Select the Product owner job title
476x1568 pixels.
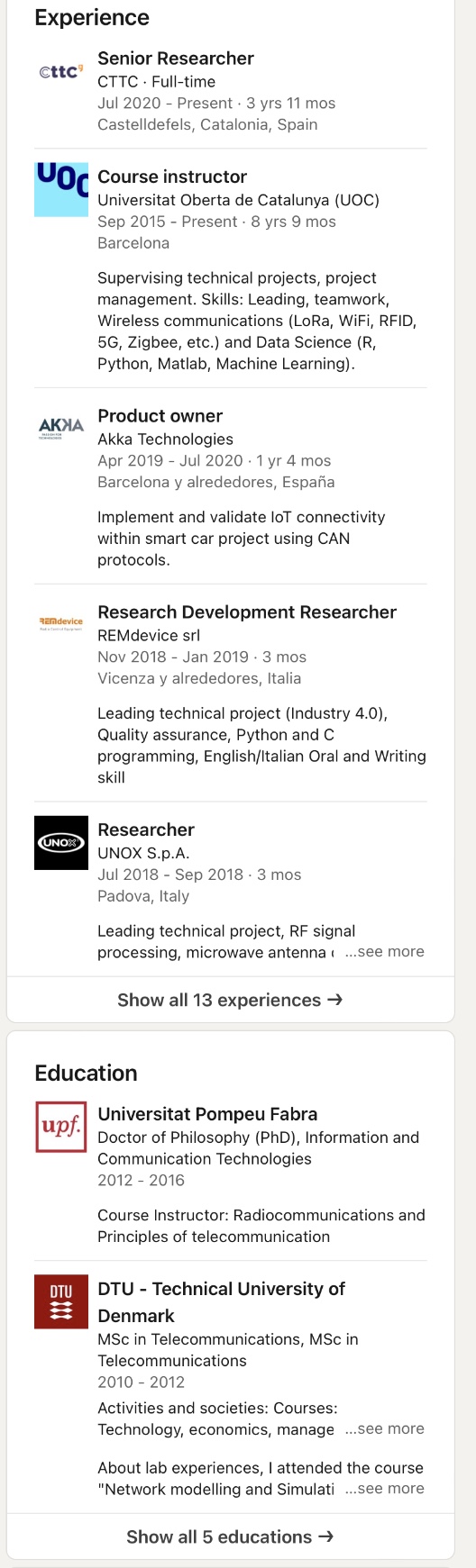click(160, 416)
